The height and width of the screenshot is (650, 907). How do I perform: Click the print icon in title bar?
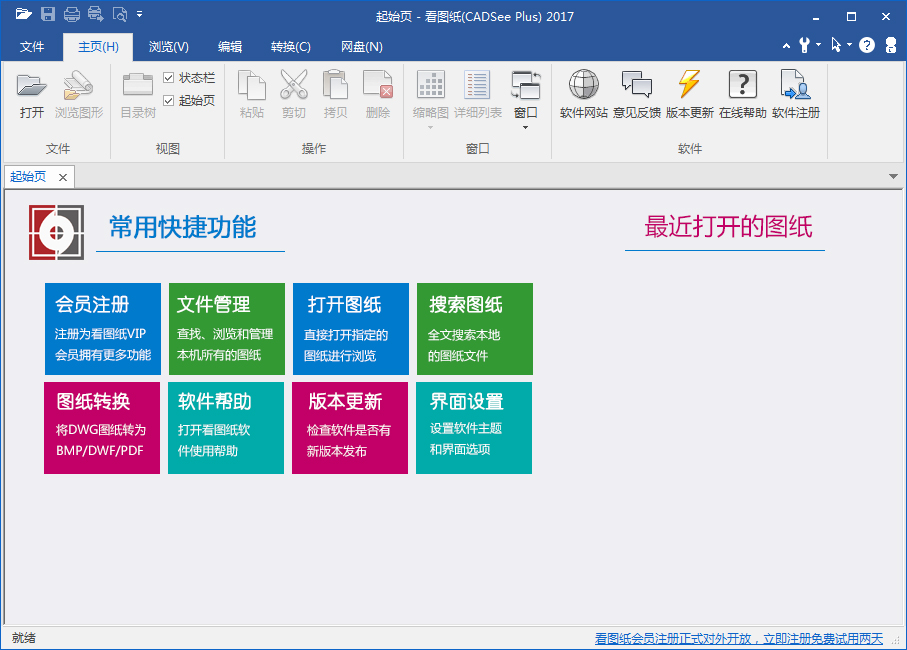click(x=72, y=15)
